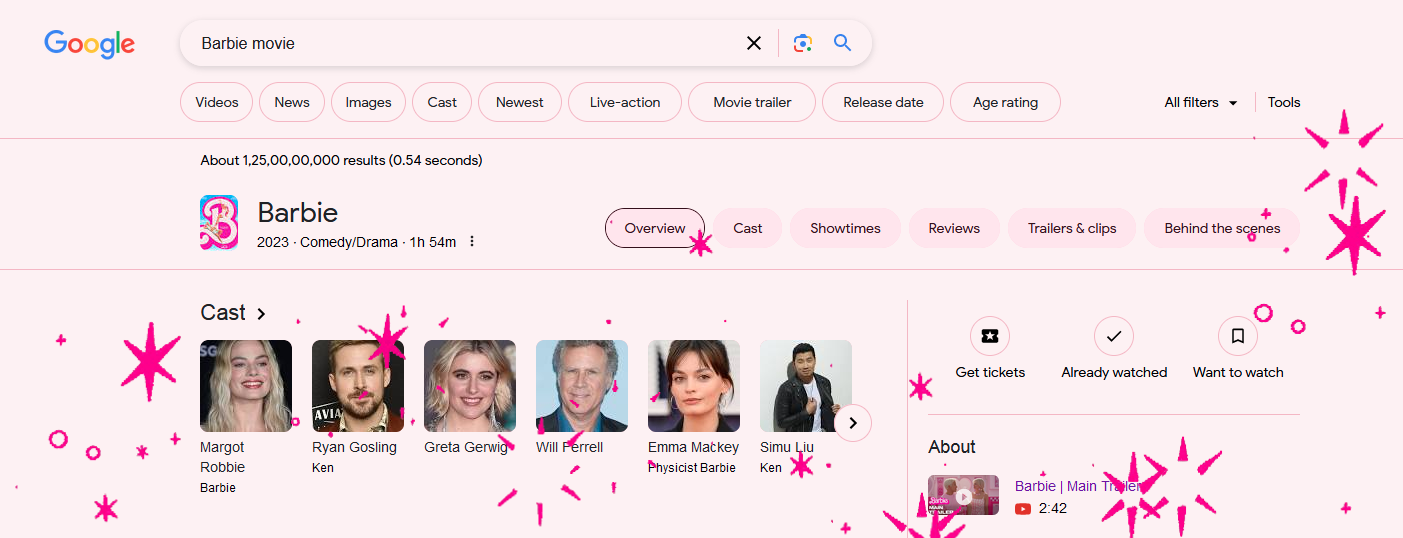Open Simu Liu's cast photo
The width and height of the screenshot is (1403, 538).
tap(806, 386)
